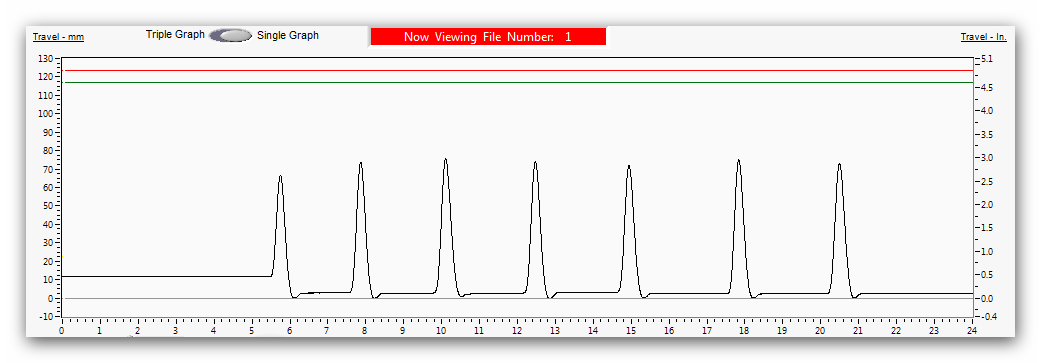
Task: Click the red upper limit line
Action: pos(517,70)
